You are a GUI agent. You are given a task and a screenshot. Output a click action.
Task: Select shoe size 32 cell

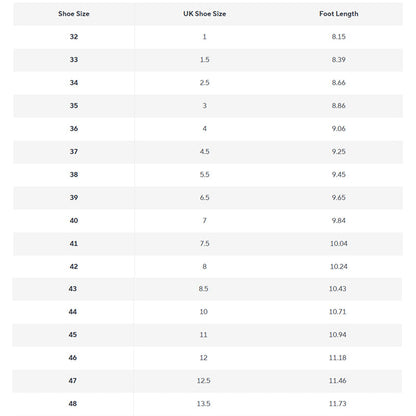click(x=74, y=37)
